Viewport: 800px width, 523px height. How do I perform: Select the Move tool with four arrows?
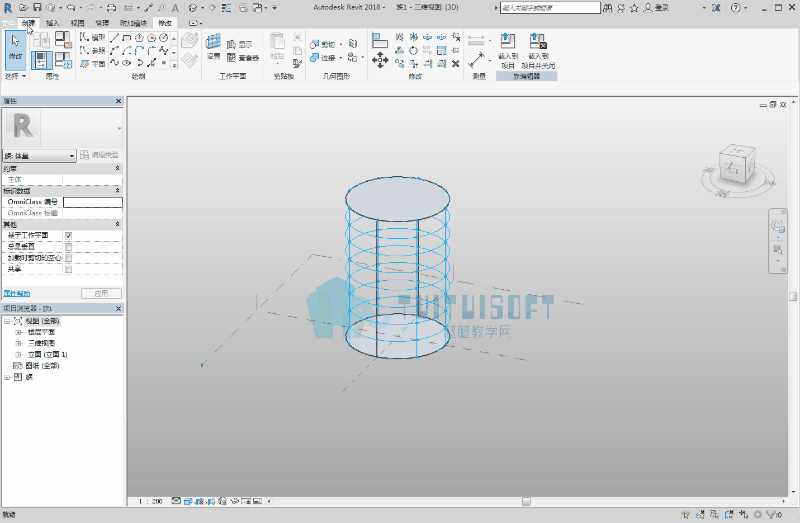coord(380,61)
